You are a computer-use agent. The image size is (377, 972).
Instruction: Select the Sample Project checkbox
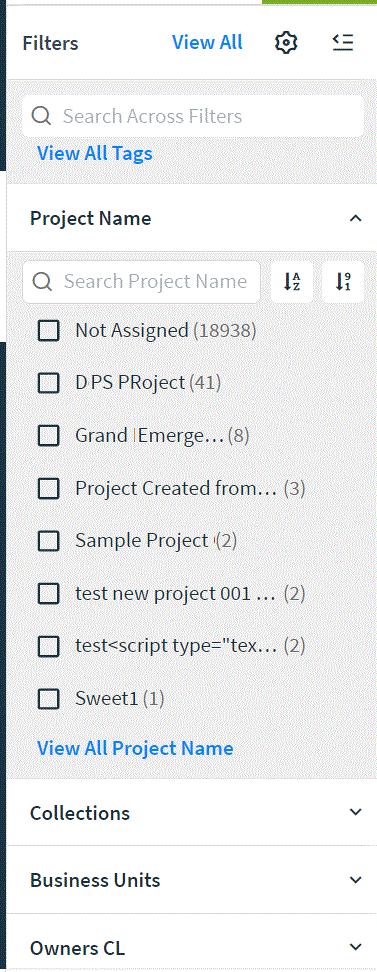(x=48, y=541)
